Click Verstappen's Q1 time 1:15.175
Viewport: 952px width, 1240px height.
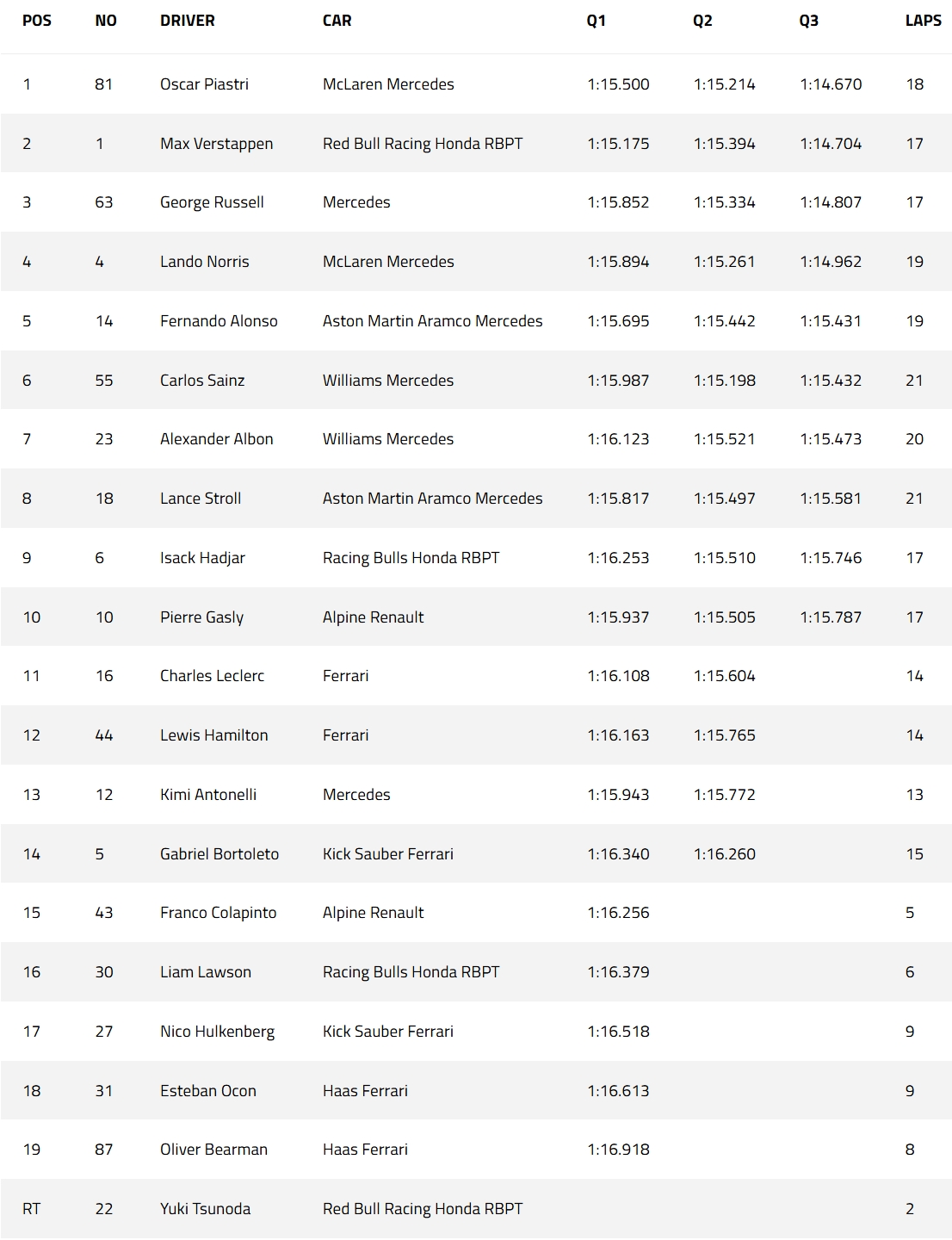pyautogui.click(x=618, y=144)
